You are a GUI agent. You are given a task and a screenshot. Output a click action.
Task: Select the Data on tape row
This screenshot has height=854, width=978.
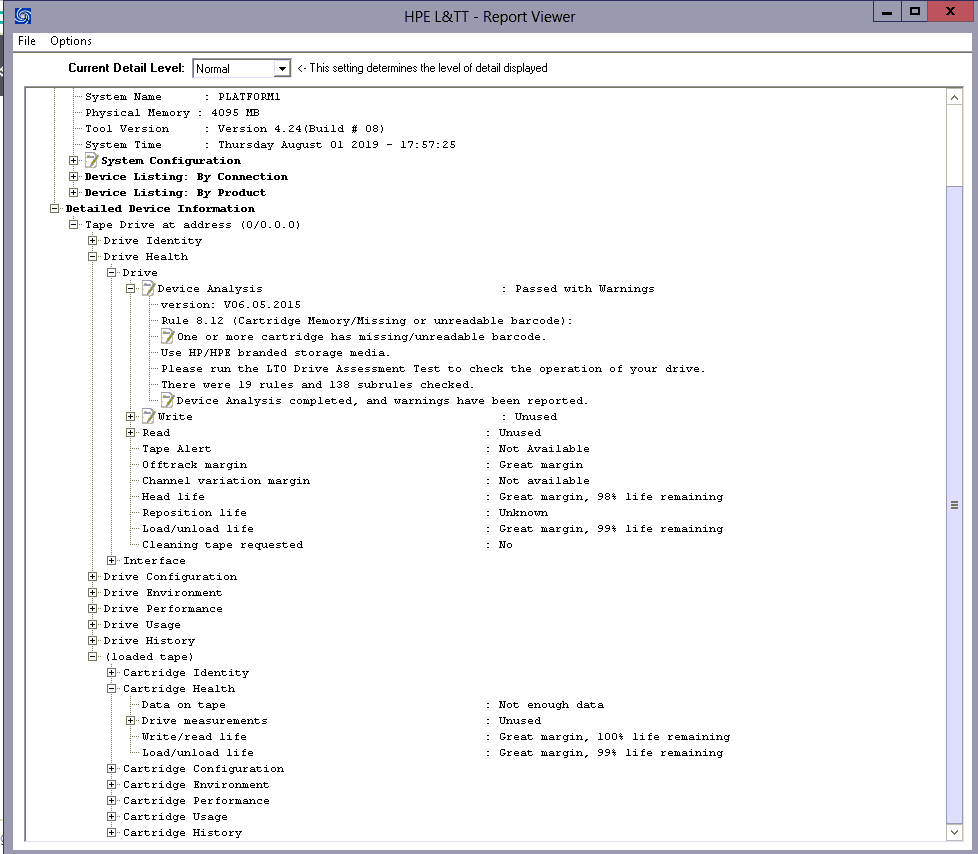pos(372,704)
